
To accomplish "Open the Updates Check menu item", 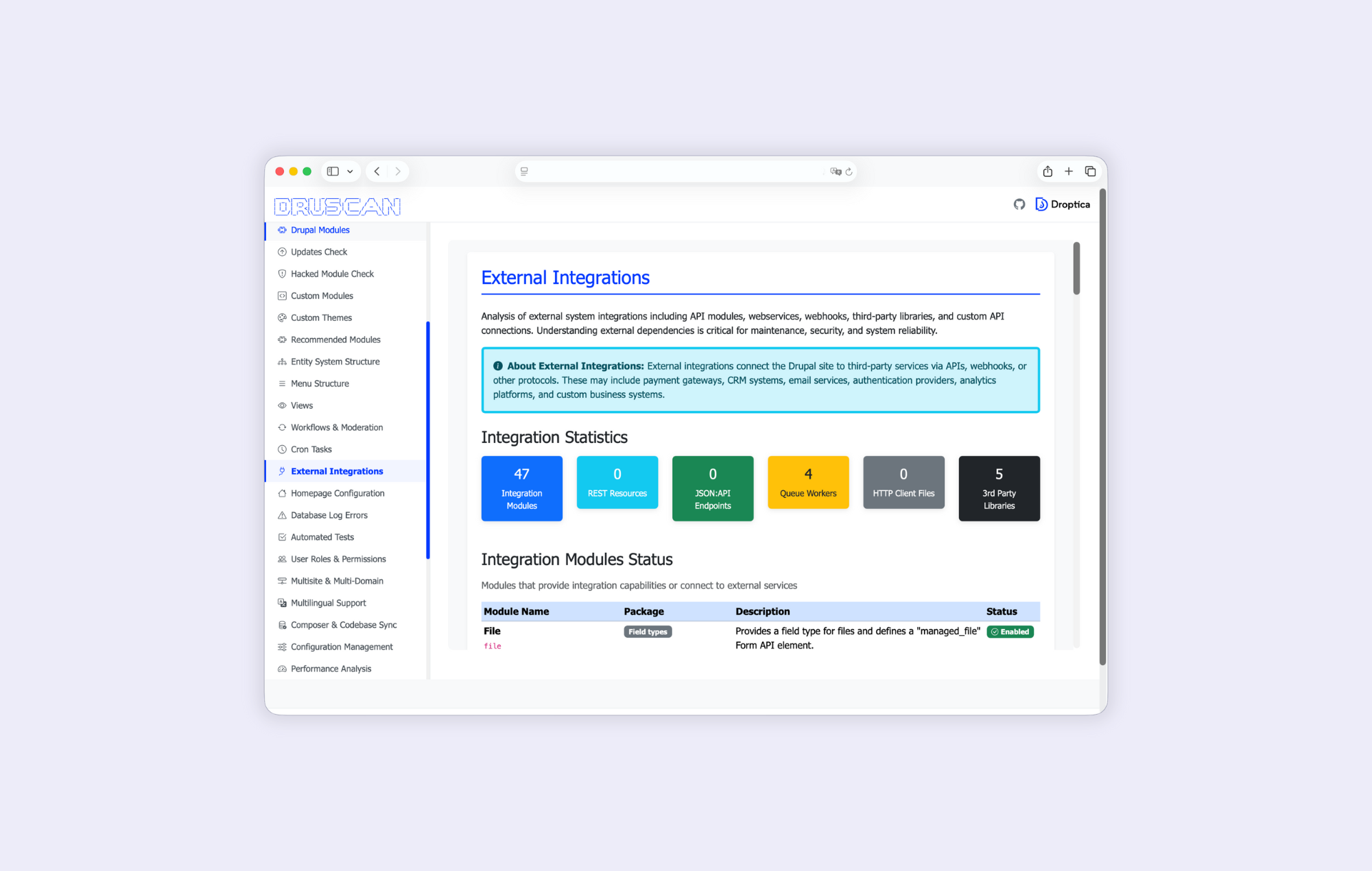I will (318, 252).
